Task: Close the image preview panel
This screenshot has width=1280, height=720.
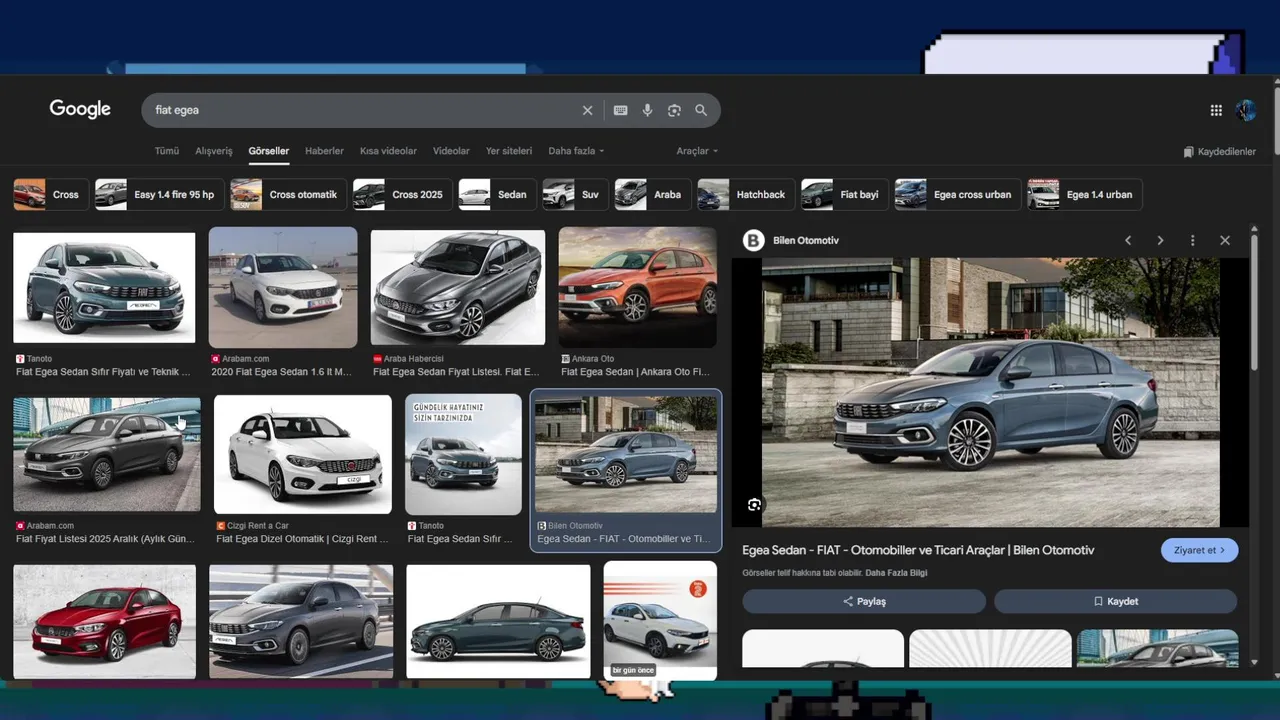Action: [x=1225, y=240]
